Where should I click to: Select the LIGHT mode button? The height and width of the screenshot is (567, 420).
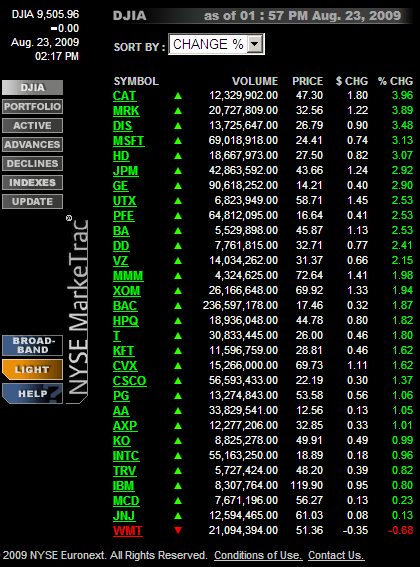click(32, 370)
